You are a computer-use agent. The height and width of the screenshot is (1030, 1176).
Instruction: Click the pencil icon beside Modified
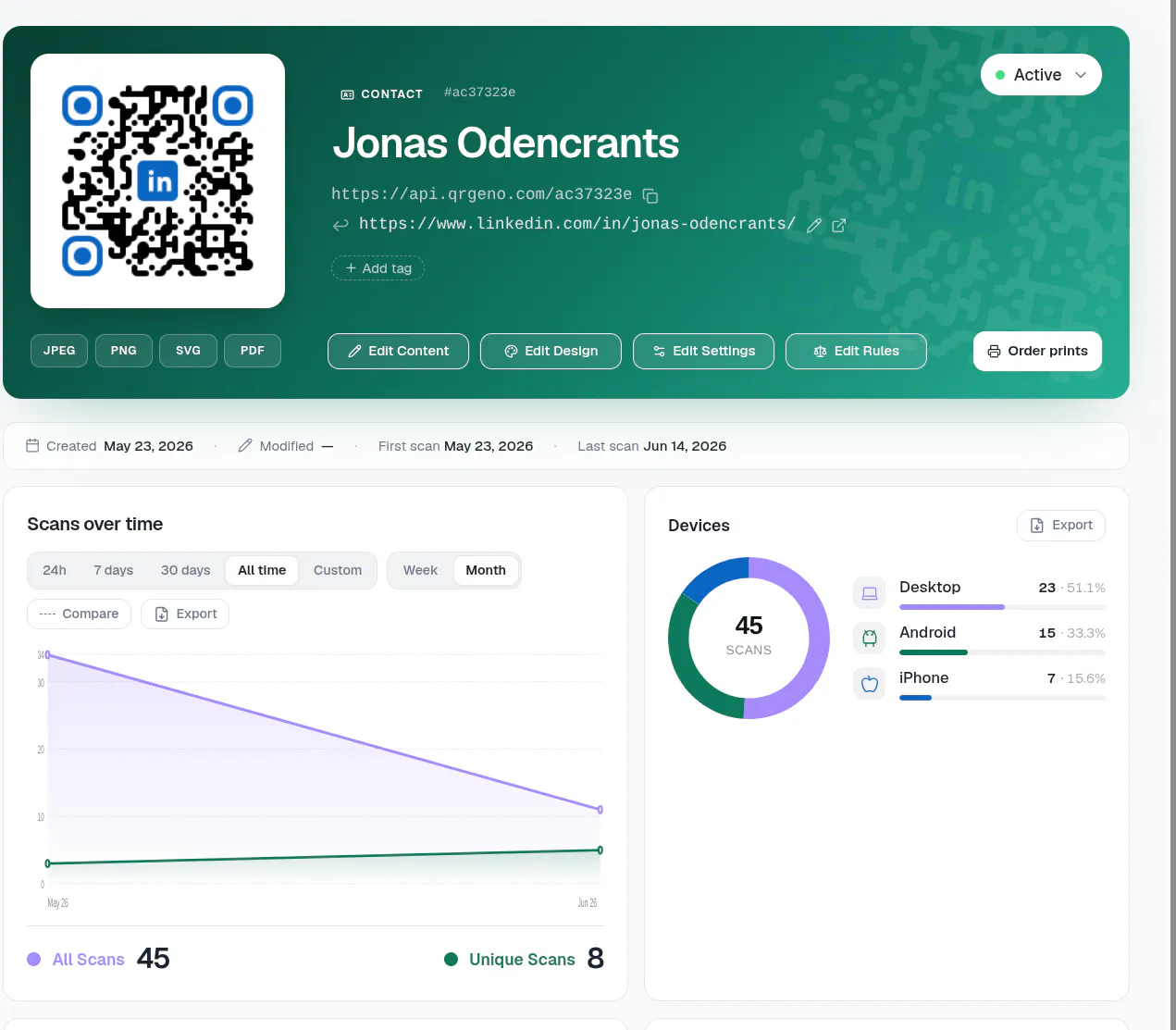click(245, 445)
